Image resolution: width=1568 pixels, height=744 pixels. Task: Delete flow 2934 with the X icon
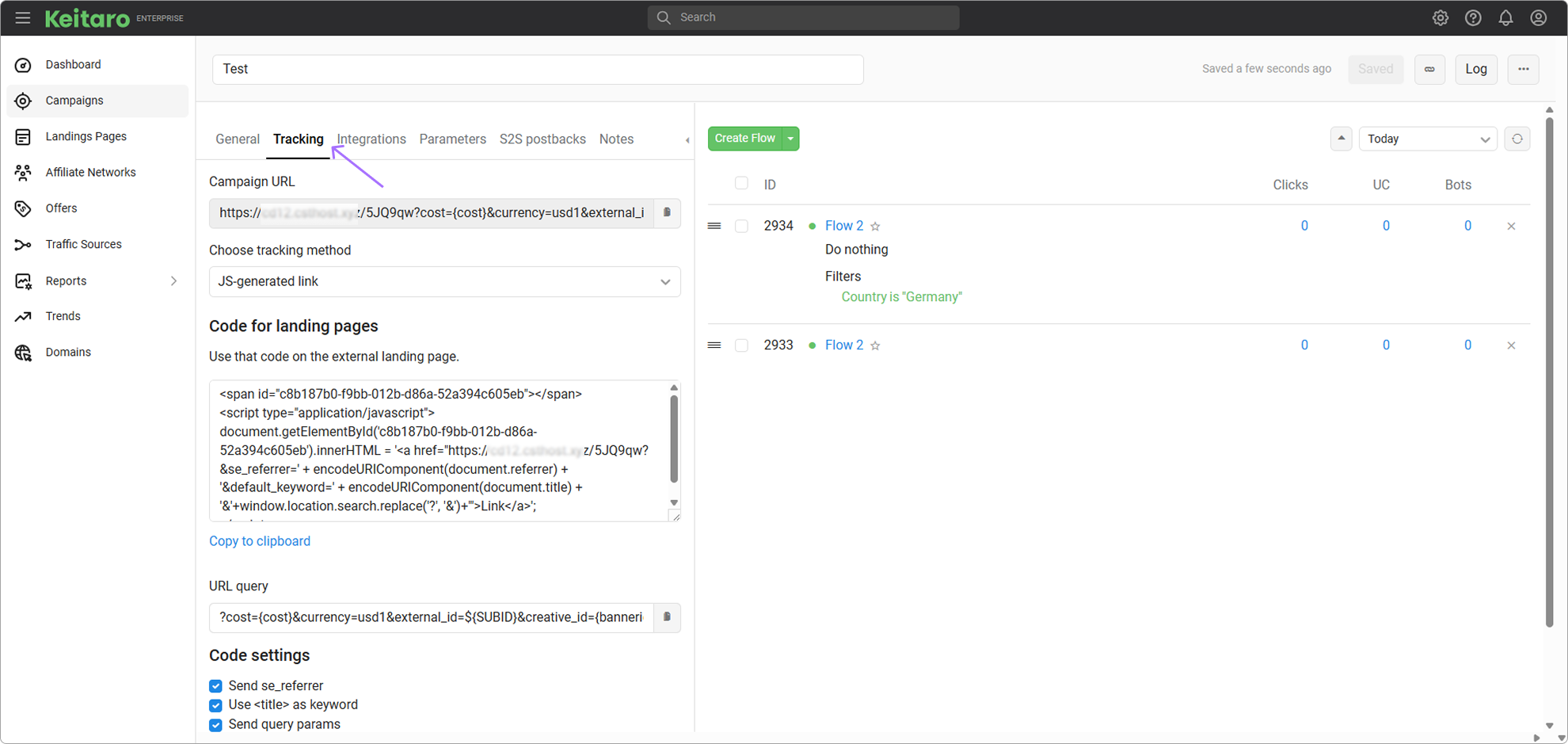pyautogui.click(x=1511, y=227)
